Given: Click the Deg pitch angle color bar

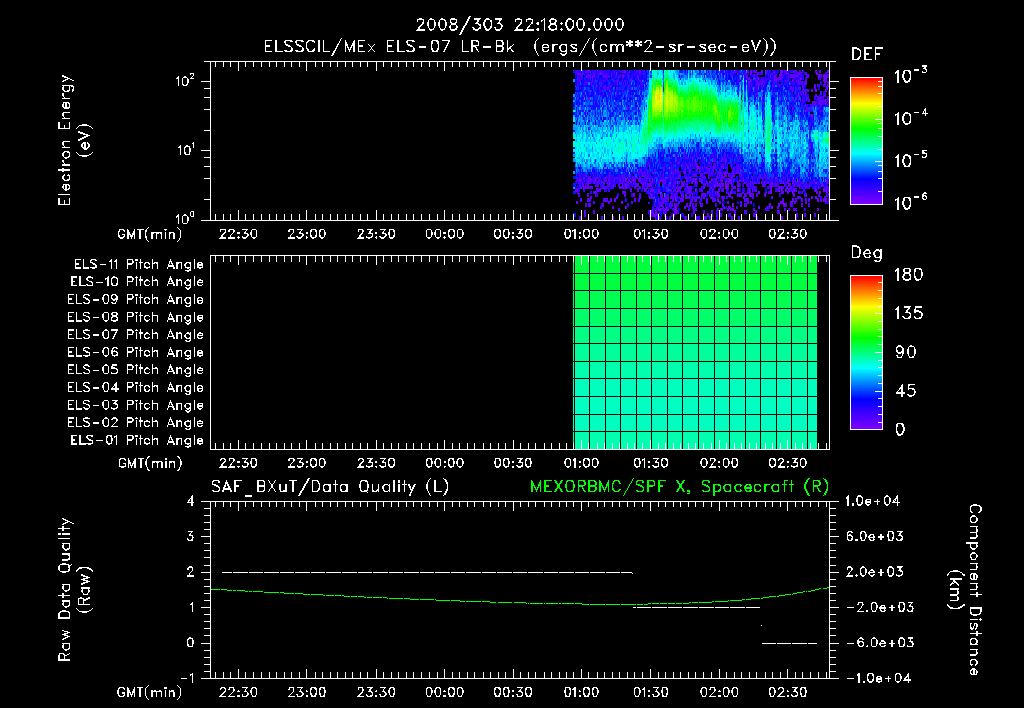Looking at the screenshot, I should (866, 353).
